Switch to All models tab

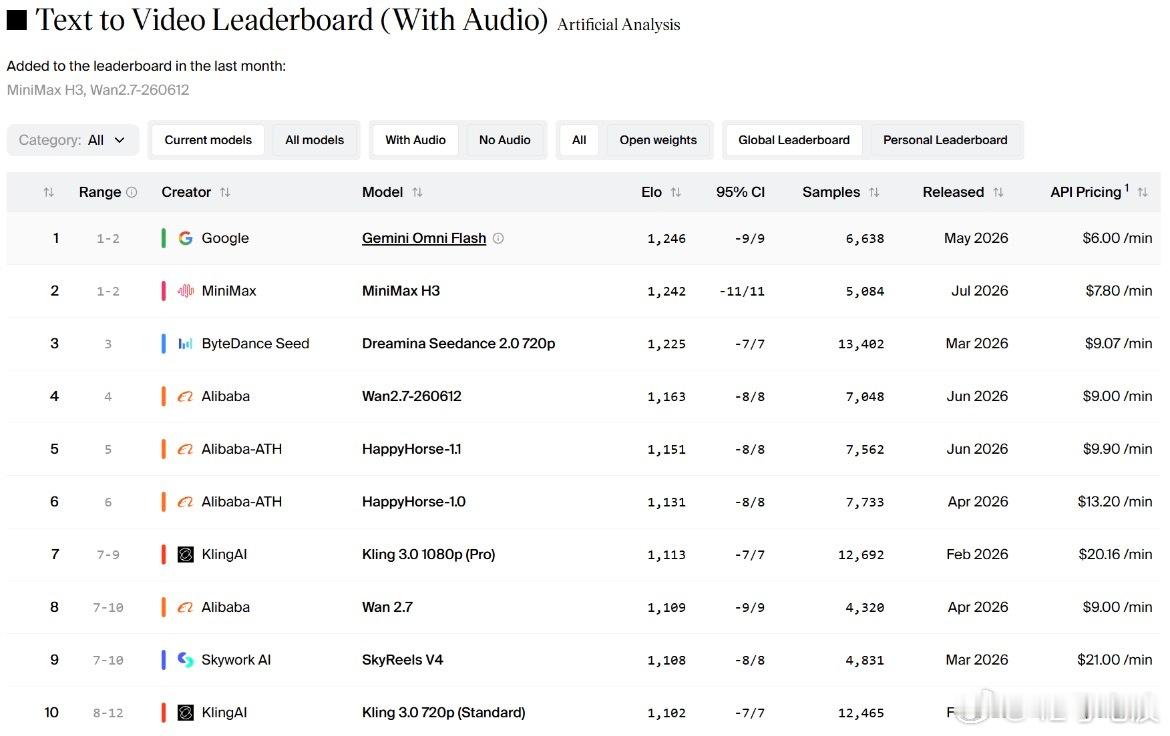pyautogui.click(x=314, y=140)
